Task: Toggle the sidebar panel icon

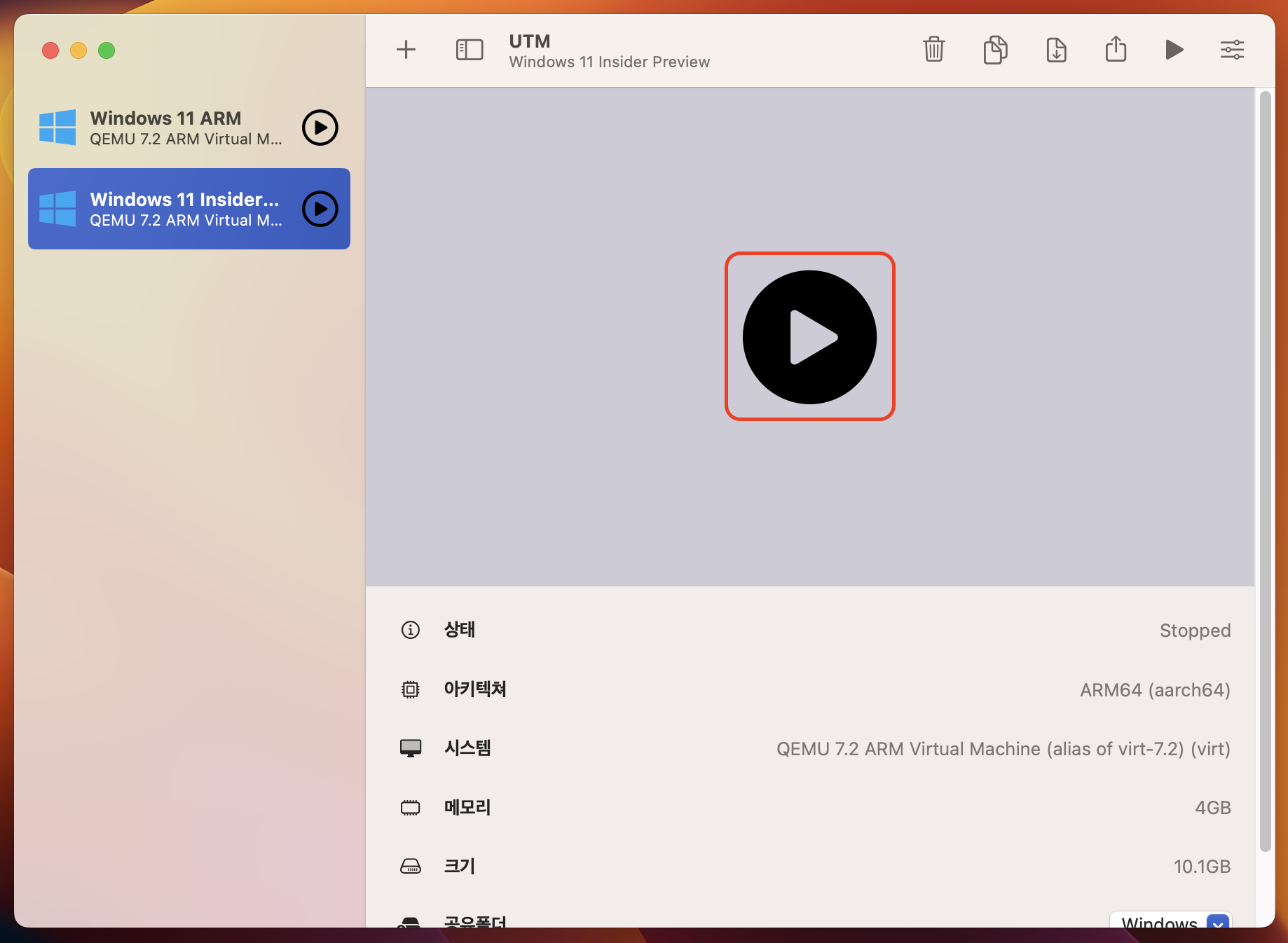Action: click(470, 50)
